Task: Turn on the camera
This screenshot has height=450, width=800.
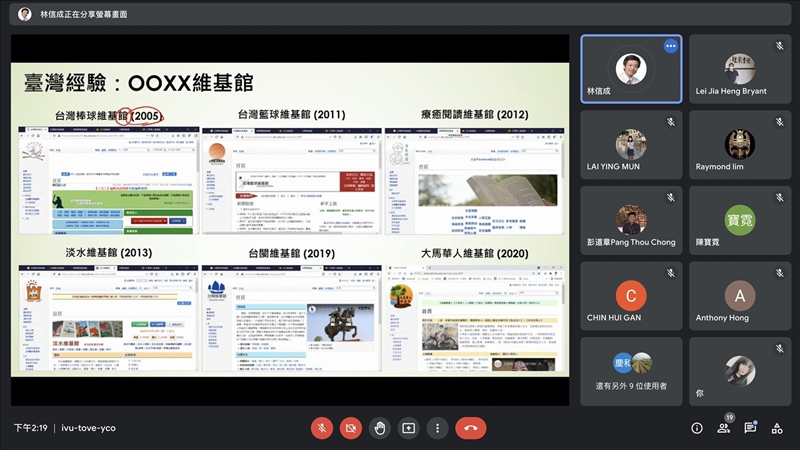Action: pyautogui.click(x=351, y=428)
